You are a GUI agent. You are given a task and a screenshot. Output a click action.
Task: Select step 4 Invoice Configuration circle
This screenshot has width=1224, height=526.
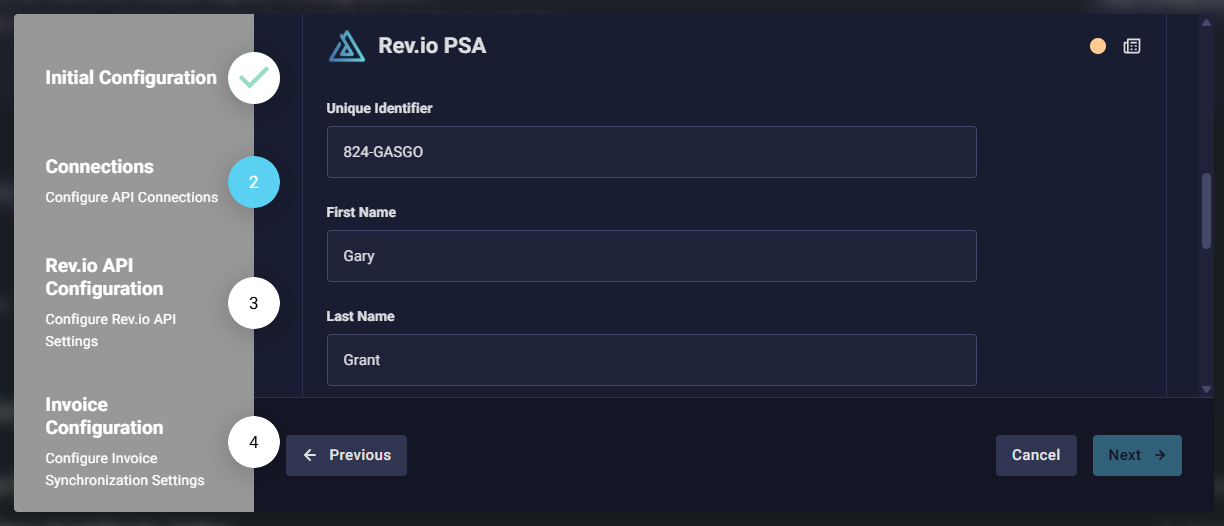[x=253, y=442]
